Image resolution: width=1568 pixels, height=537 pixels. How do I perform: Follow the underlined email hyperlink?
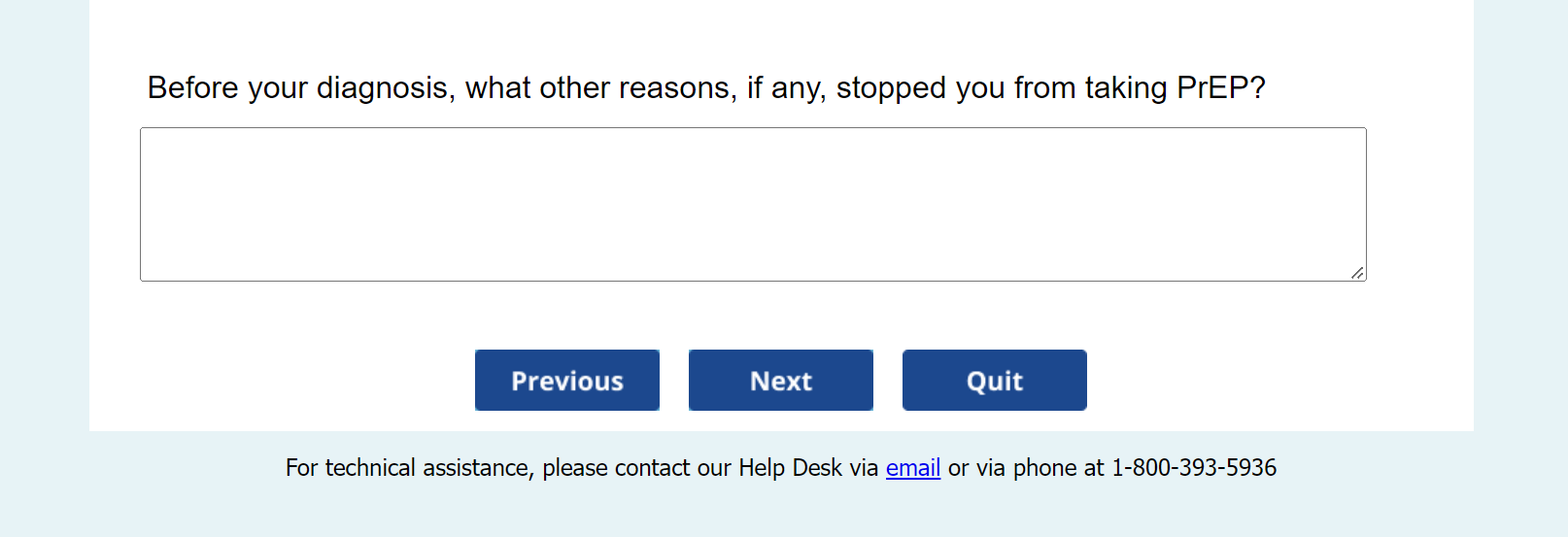(912, 468)
